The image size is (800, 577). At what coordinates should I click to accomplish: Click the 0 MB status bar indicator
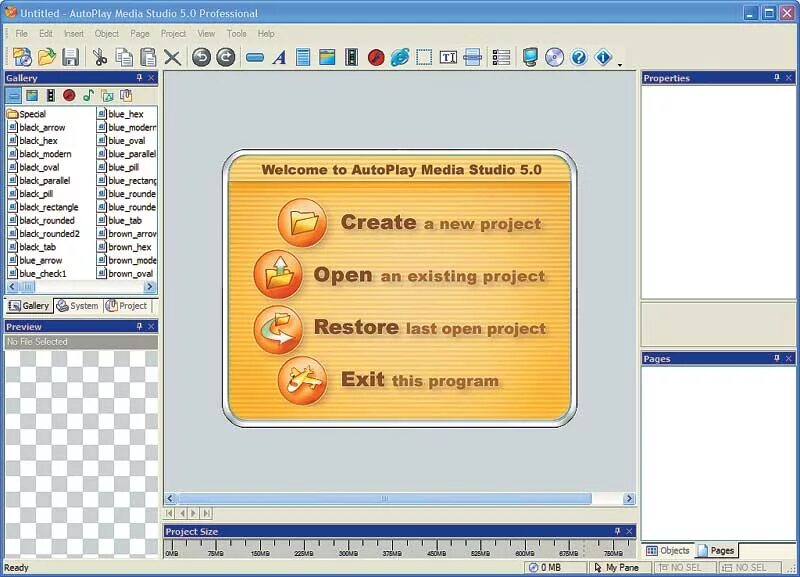coord(555,567)
